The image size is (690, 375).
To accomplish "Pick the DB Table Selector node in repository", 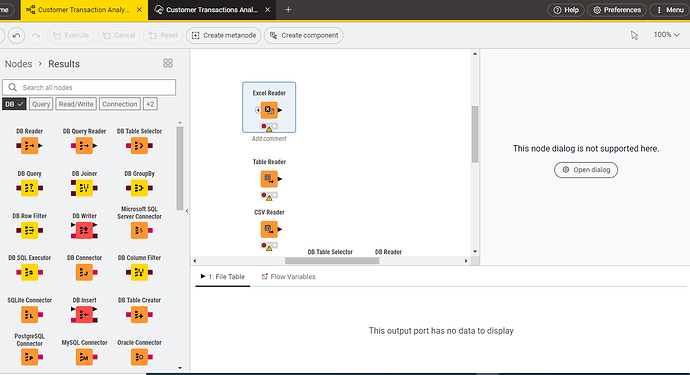I will [x=139, y=145].
